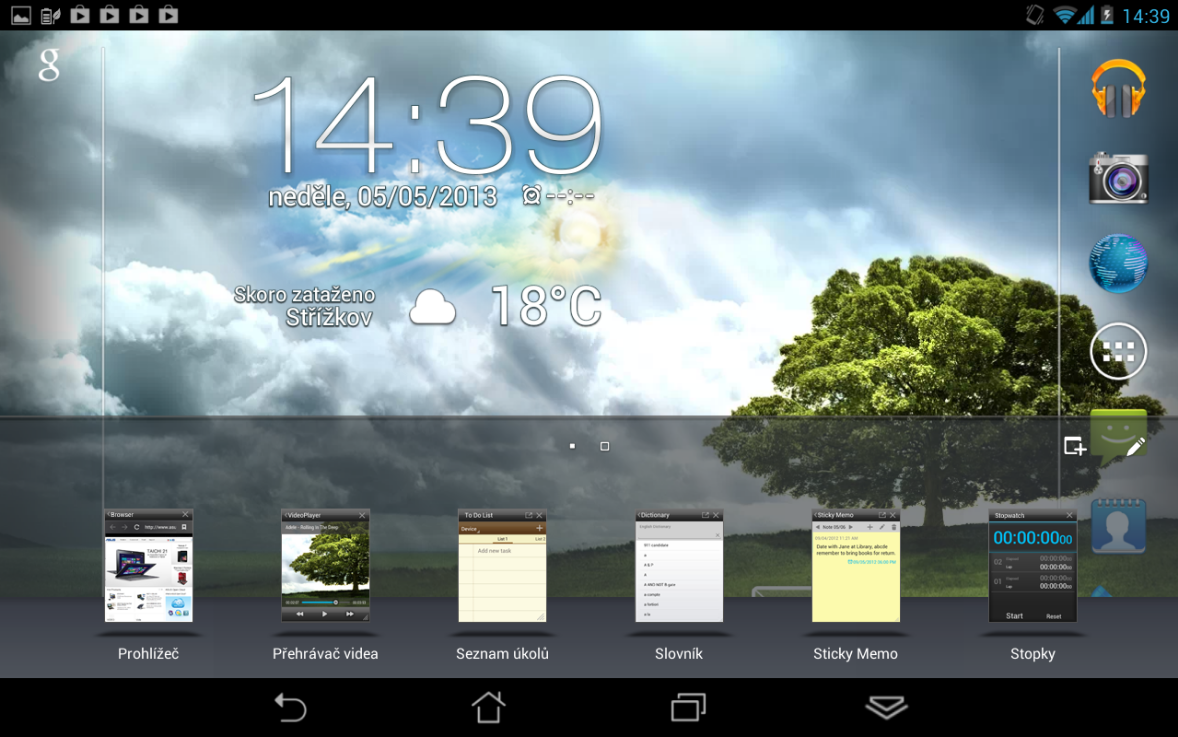This screenshot has height=737, width=1178.
Task: Open the Seznam úkolů To Do thumbnail
Action: tap(502, 565)
